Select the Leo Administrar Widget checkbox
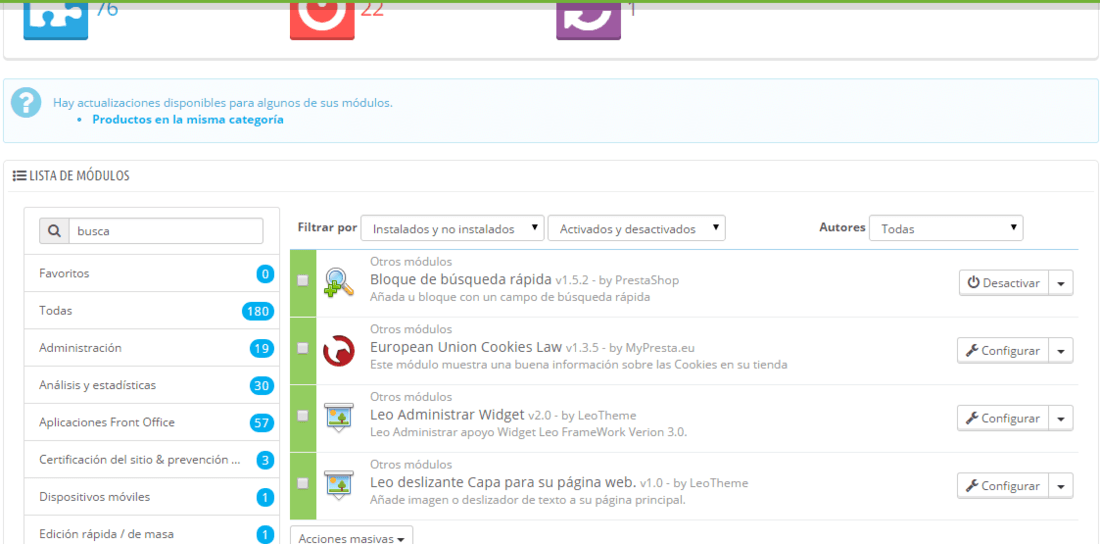The width and height of the screenshot is (1100, 544). [302, 416]
